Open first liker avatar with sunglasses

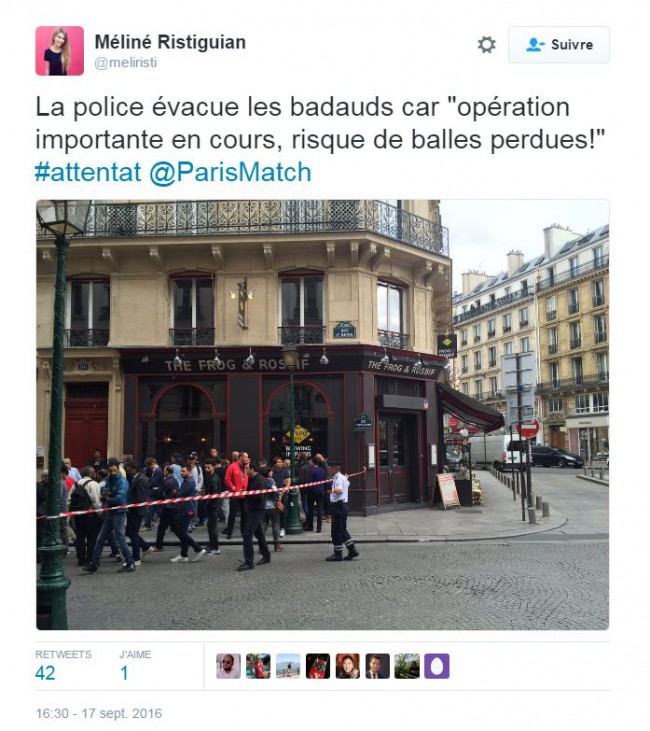[x=228, y=666]
